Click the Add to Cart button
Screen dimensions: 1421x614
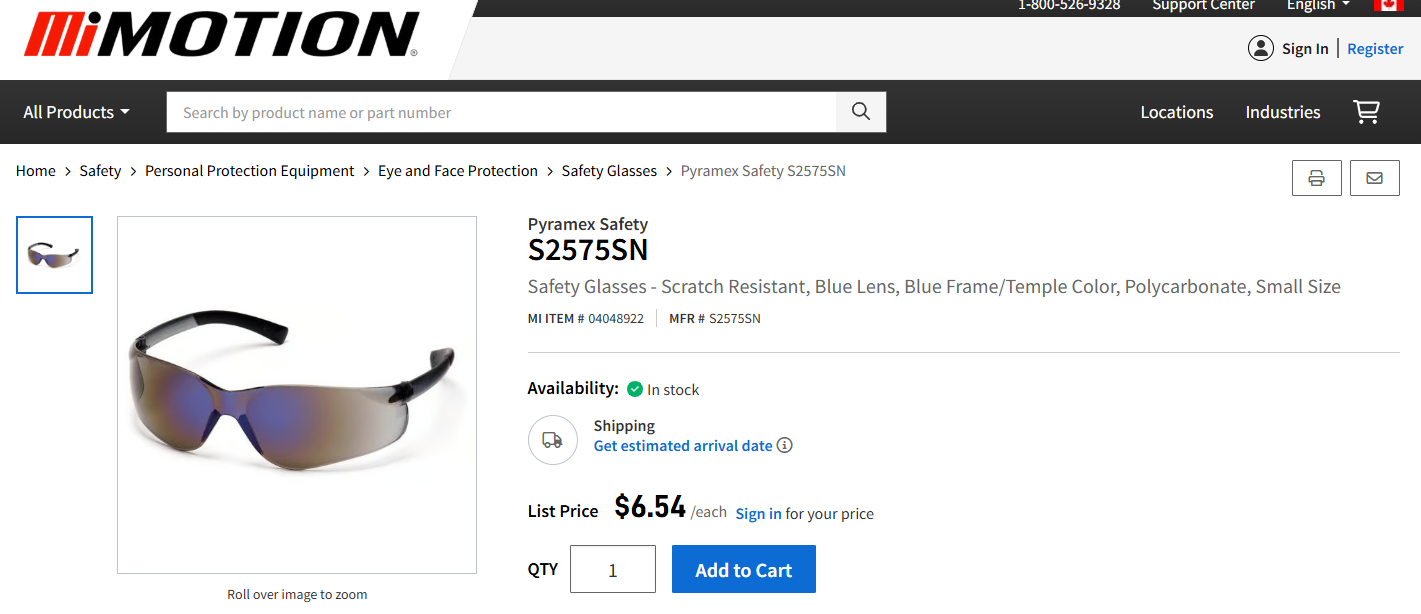(743, 568)
